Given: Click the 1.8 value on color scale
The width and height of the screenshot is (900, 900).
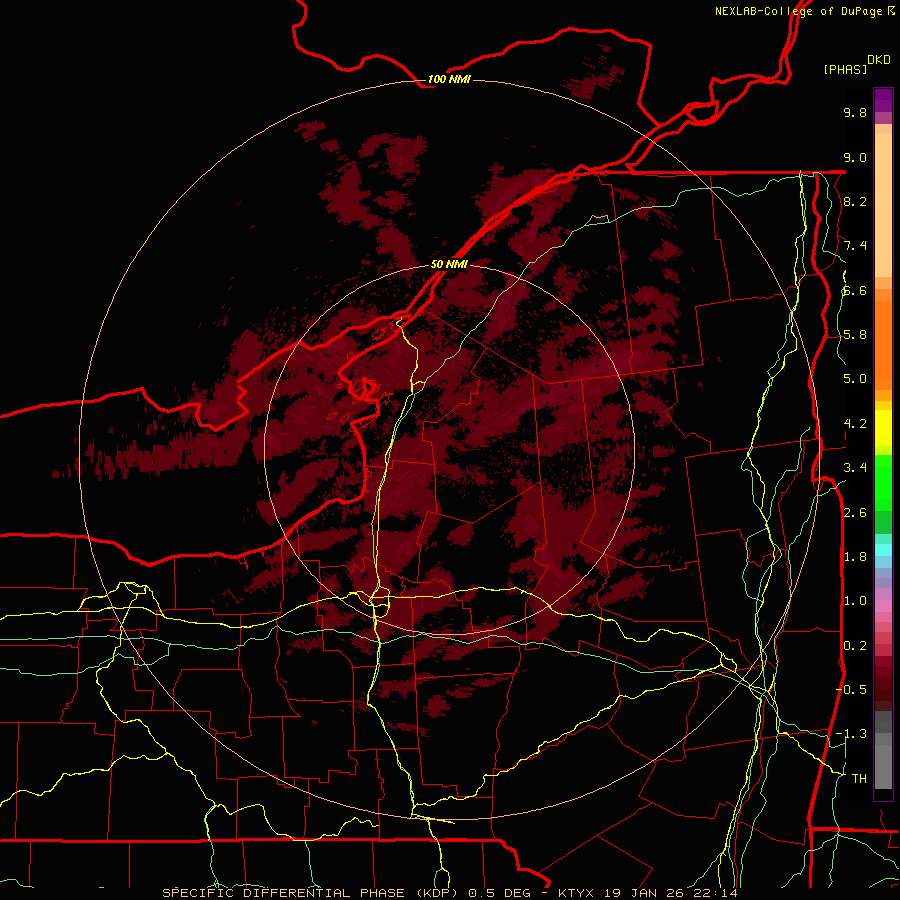Looking at the screenshot, I should click(855, 557).
